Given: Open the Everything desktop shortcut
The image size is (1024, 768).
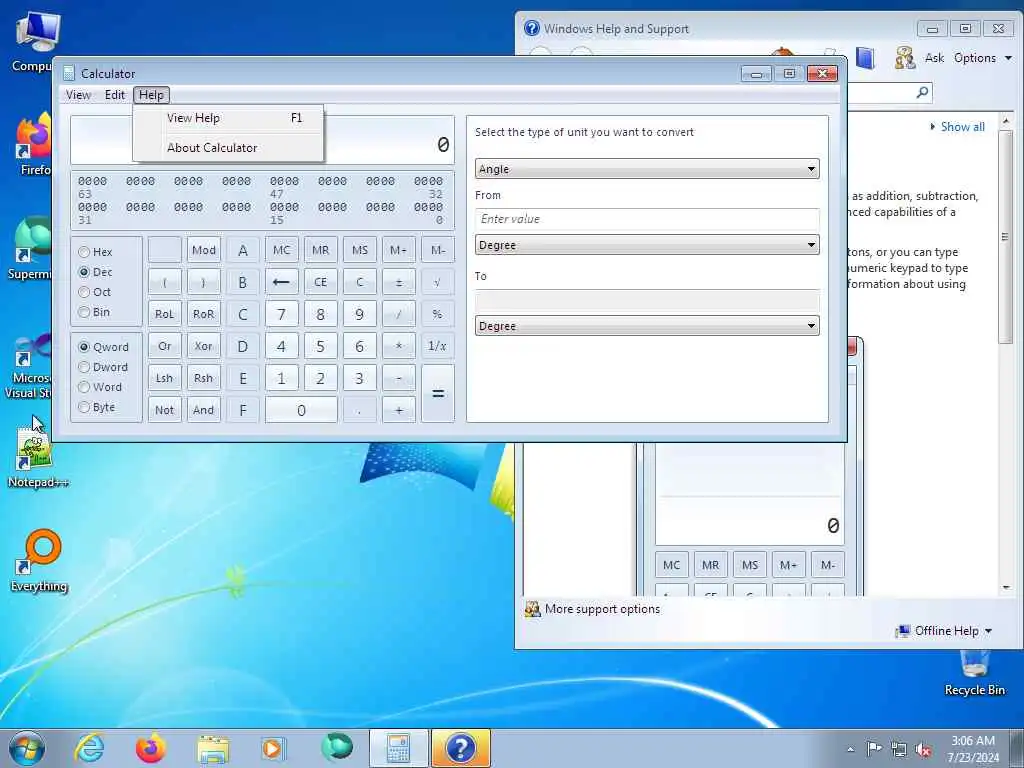Looking at the screenshot, I should click(x=39, y=560).
